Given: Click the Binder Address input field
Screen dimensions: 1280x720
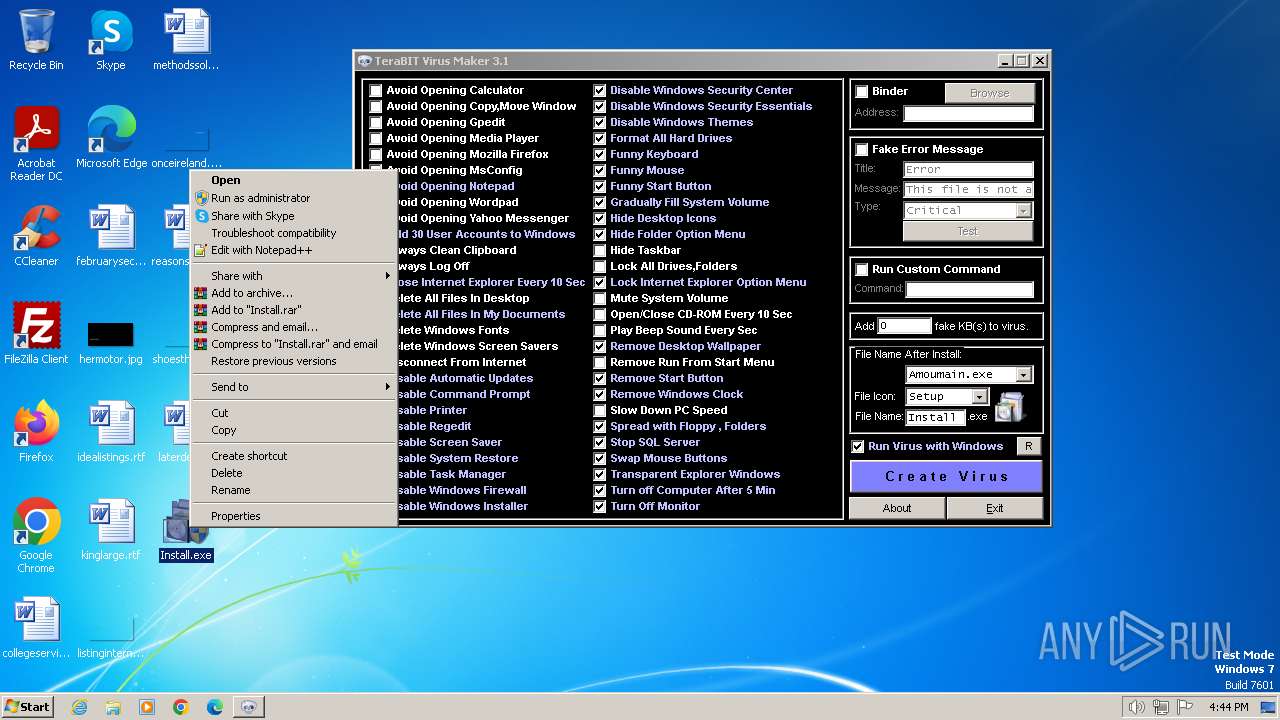Looking at the screenshot, I should (x=968, y=114).
